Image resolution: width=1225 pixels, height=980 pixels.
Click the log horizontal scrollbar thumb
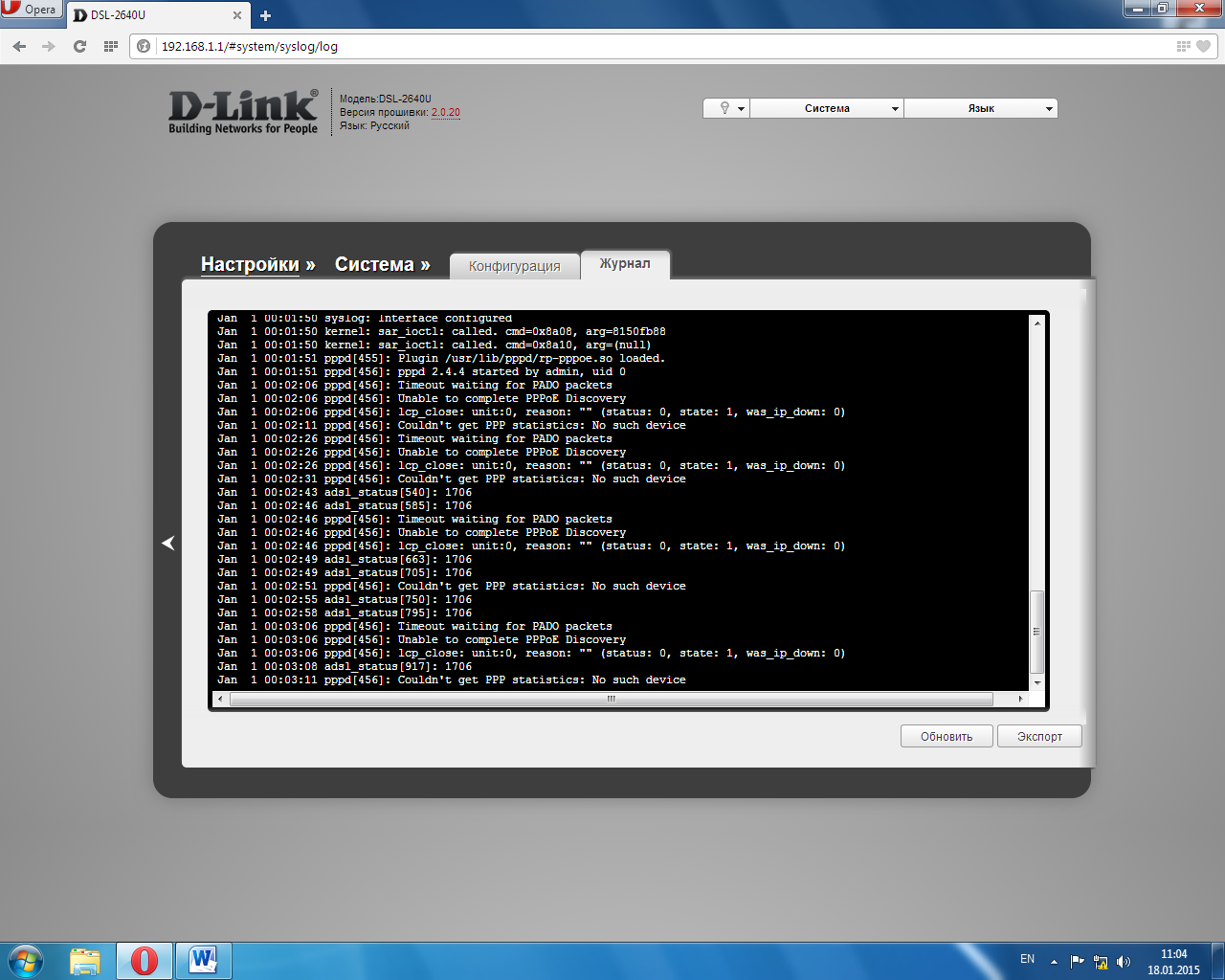pyautogui.click(x=612, y=699)
